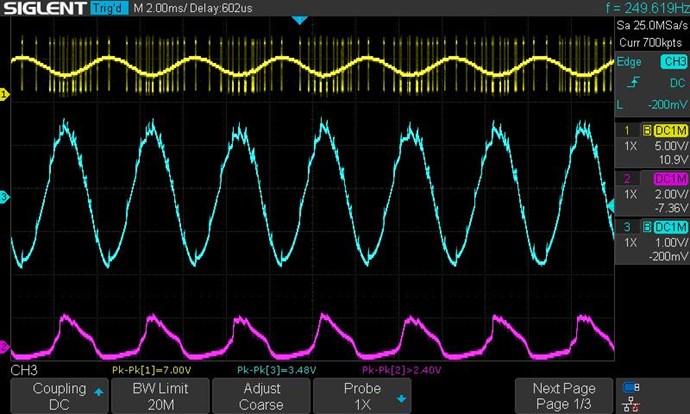Viewport: 690px width, 414px height.
Task: Go to Next Page 1/3
Action: (x=564, y=396)
